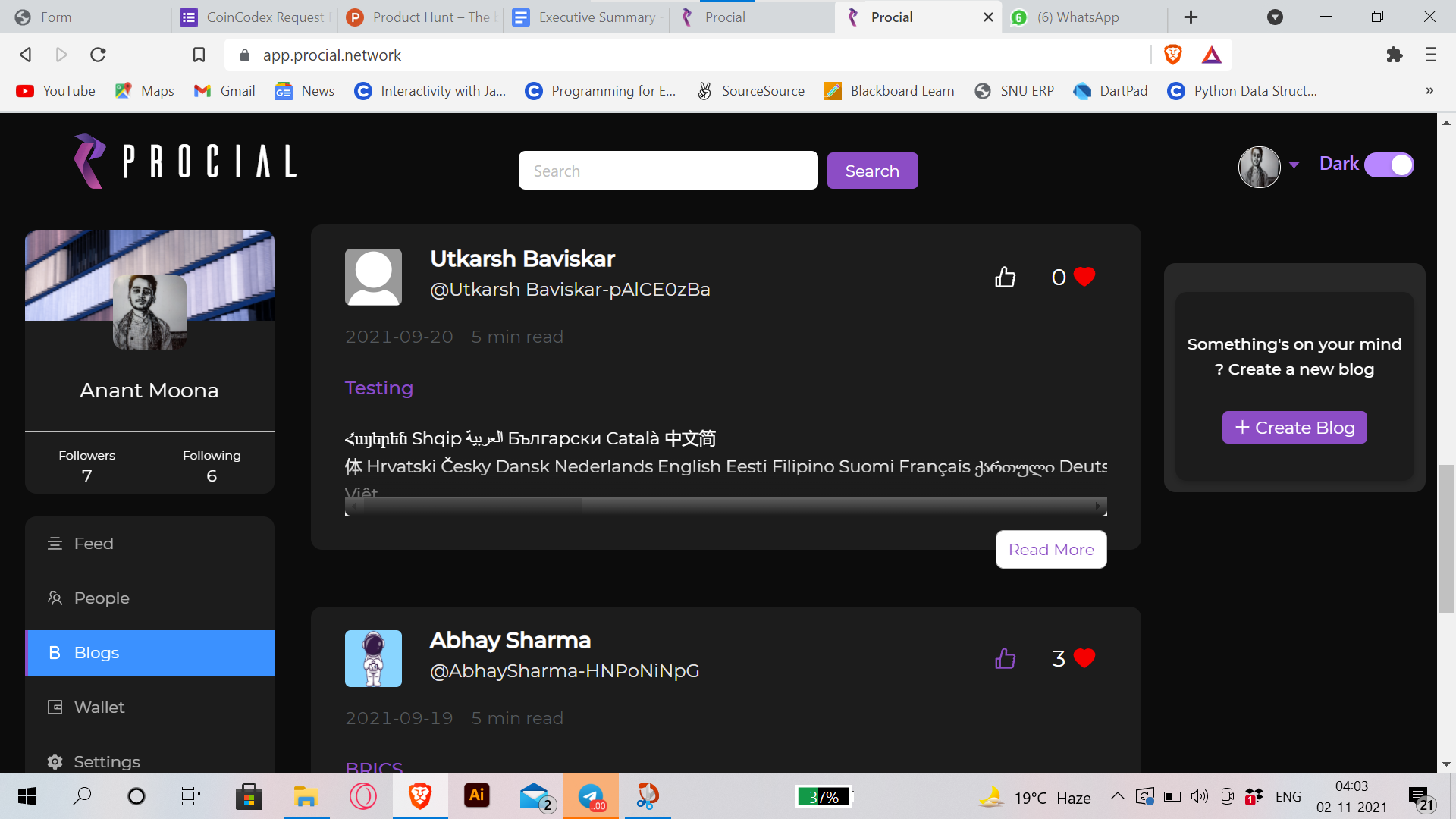Click Read More on the Testing post
This screenshot has height=819, width=1456.
click(x=1050, y=549)
